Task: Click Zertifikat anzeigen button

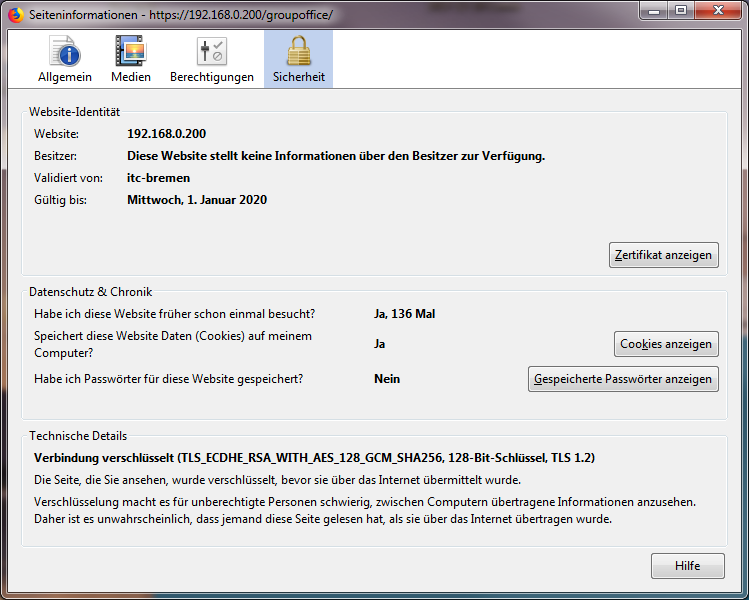Action: (663, 255)
